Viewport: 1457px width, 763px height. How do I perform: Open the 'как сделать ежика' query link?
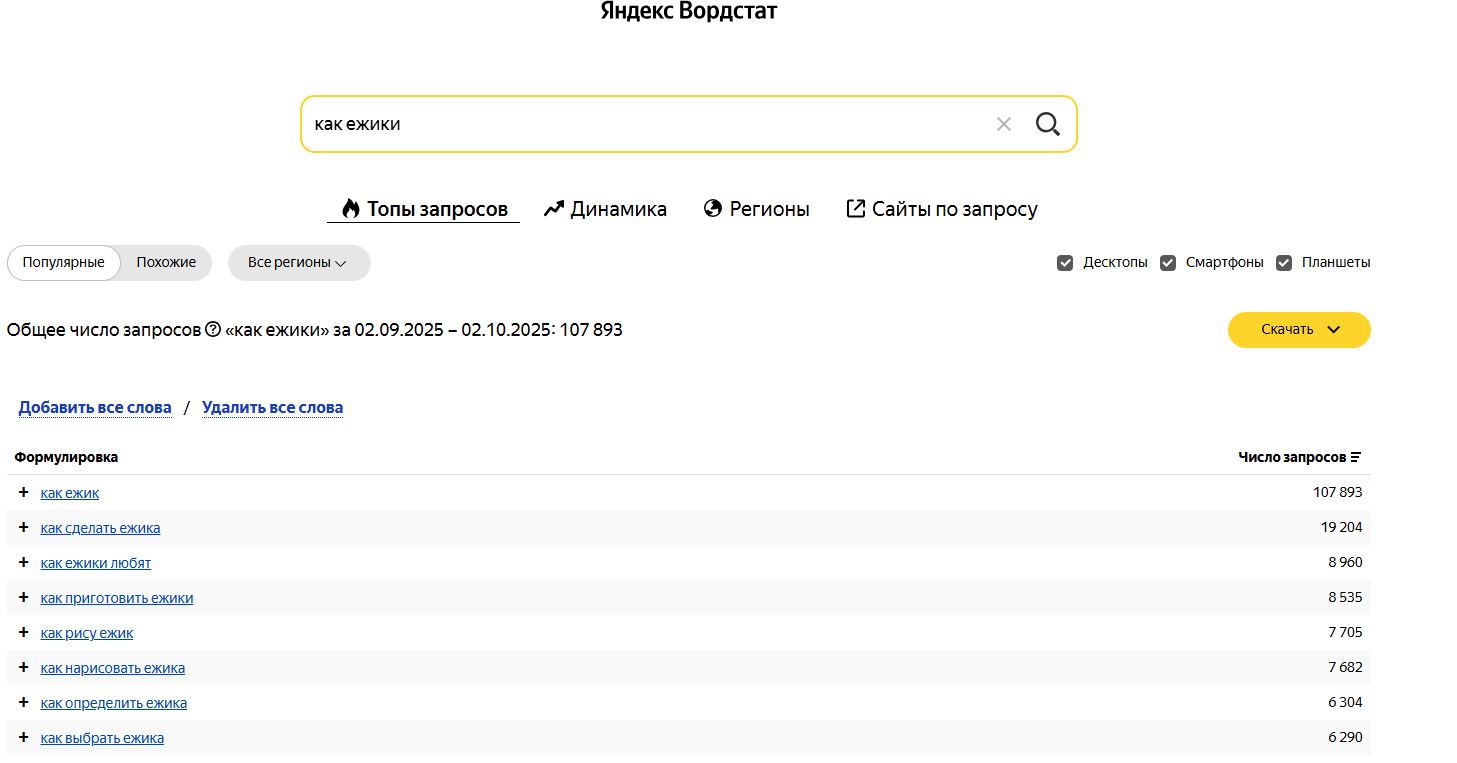coord(100,528)
